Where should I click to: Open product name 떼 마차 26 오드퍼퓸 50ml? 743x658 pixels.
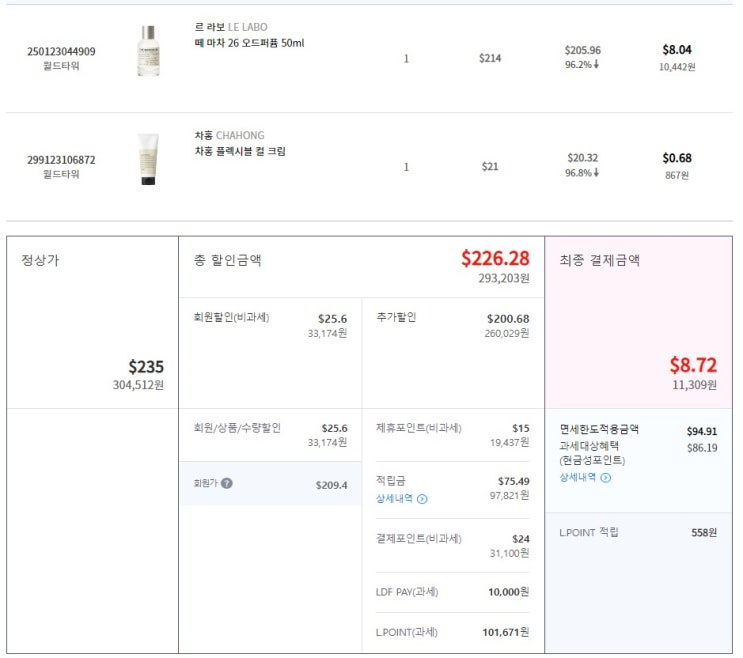click(x=249, y=43)
